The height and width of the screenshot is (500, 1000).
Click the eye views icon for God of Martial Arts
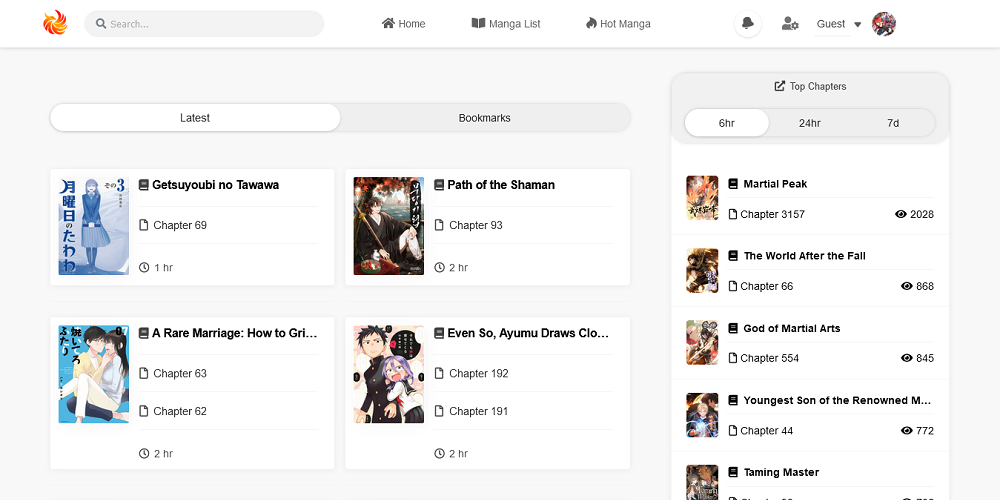tap(906, 358)
